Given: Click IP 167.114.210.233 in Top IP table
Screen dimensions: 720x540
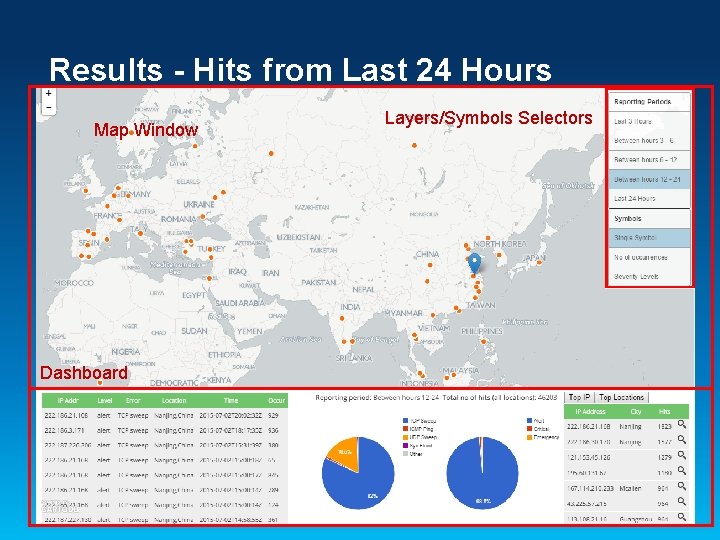Looking at the screenshot, I should pos(591,488).
